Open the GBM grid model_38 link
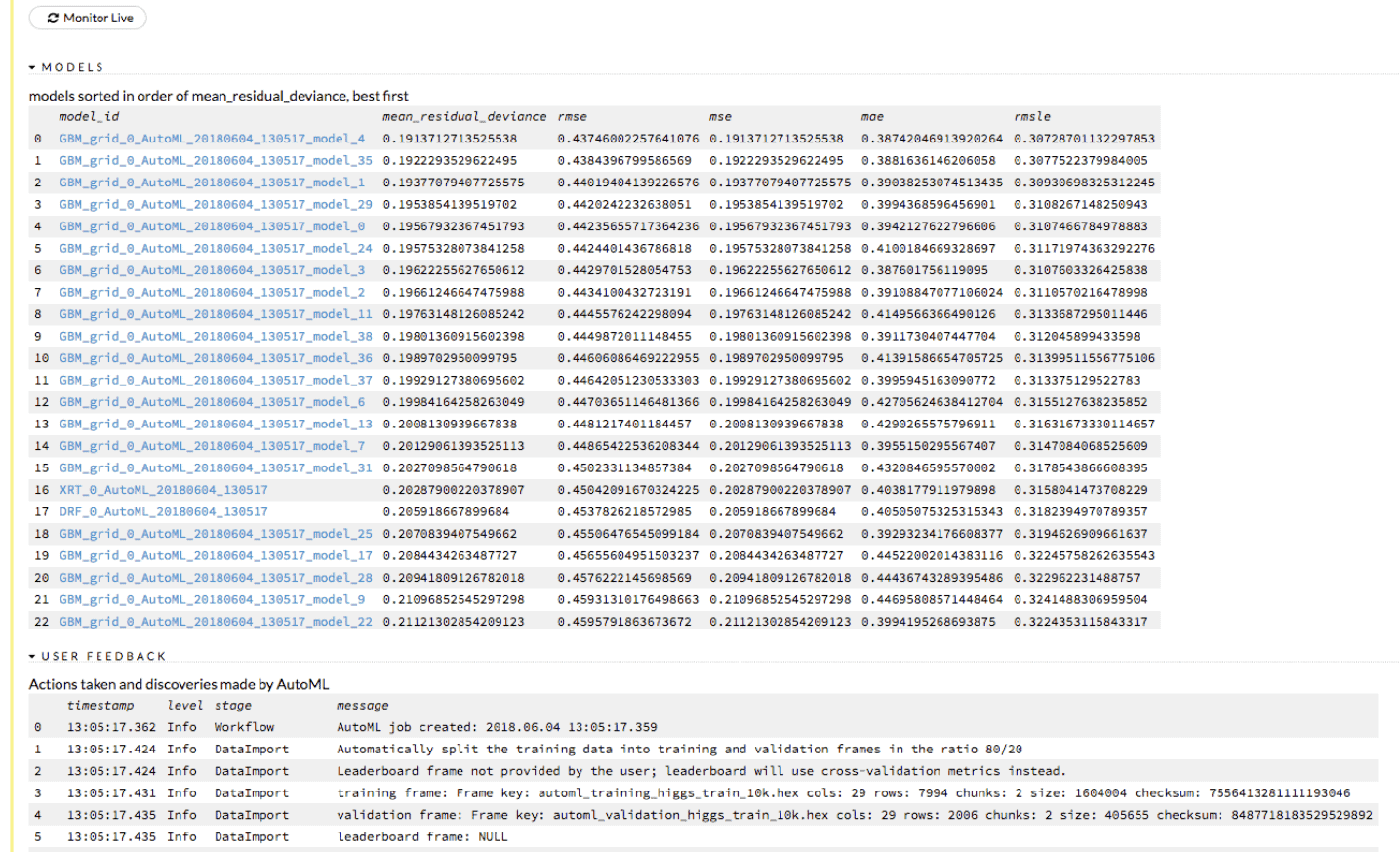This screenshot has height=852, width=1400. point(216,336)
